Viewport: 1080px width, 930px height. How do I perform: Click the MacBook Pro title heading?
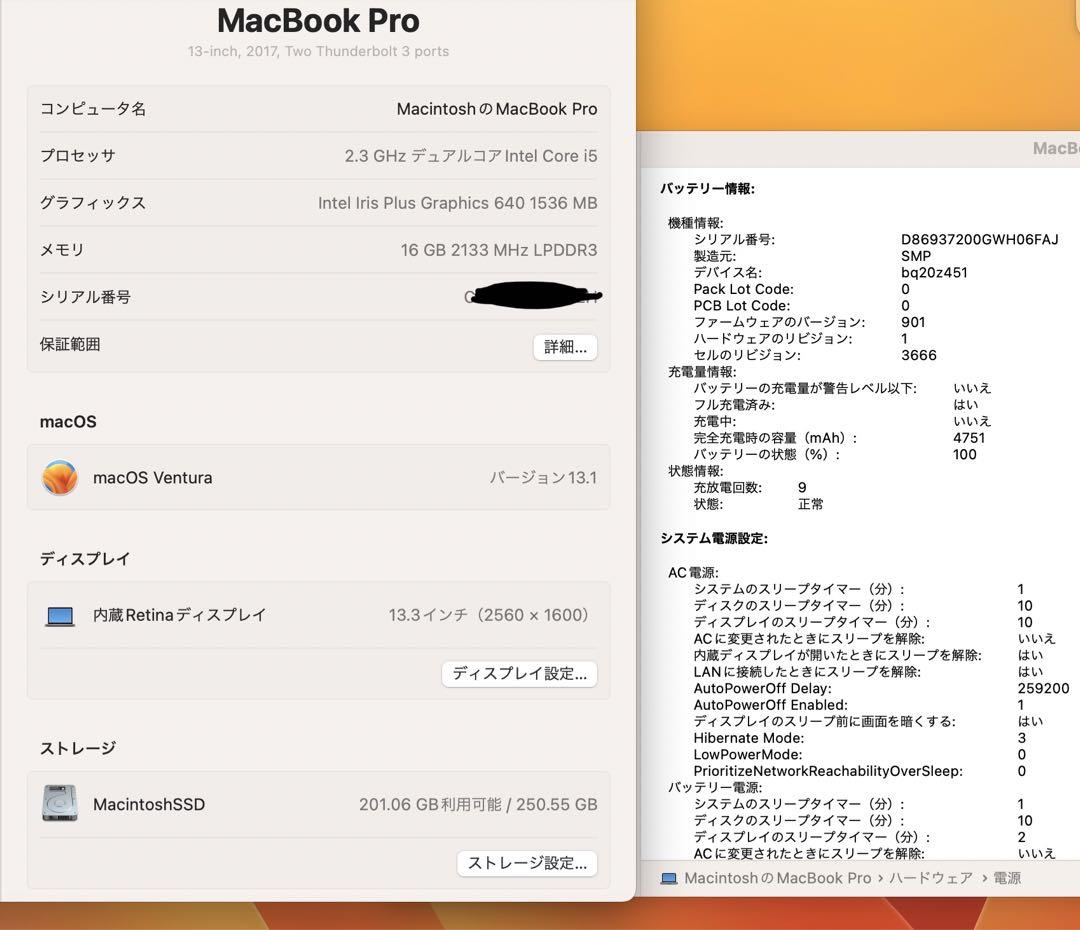[318, 21]
